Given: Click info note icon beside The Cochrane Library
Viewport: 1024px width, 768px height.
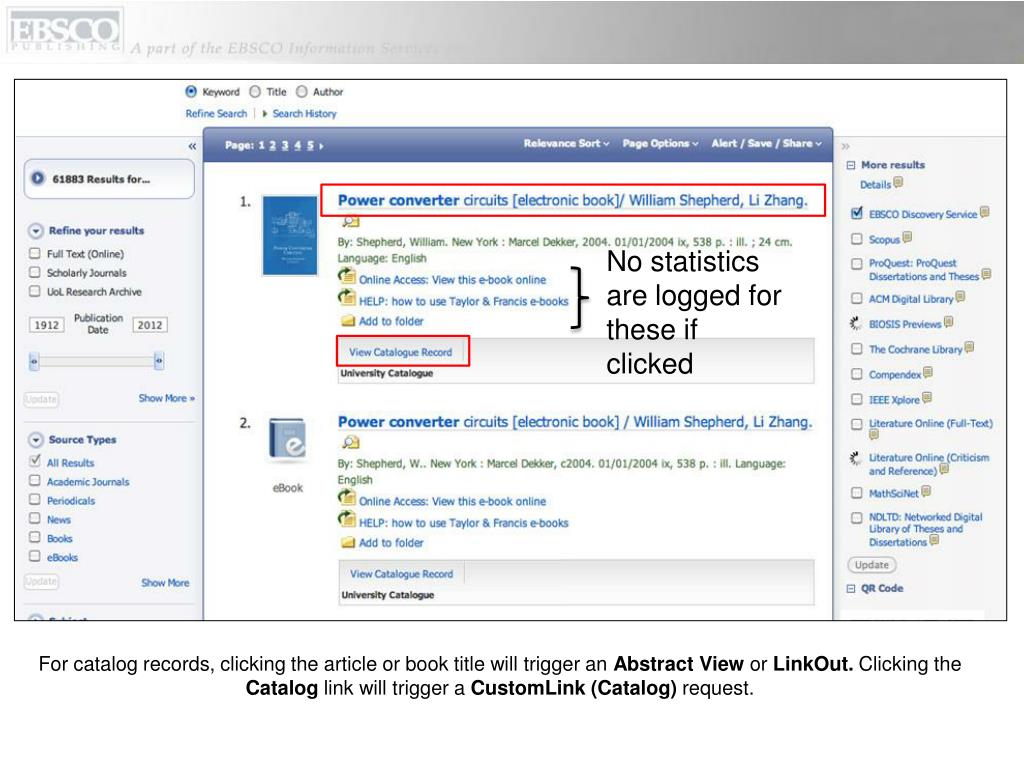Looking at the screenshot, I should coord(969,347).
